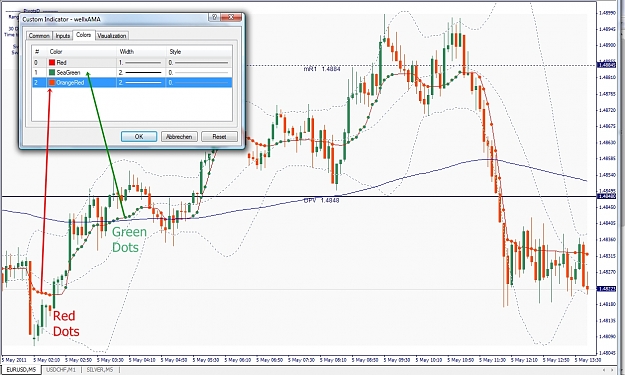This screenshot has height=375, width=625.
Task: Switch to the Visualization tab
Action: pos(112,36)
